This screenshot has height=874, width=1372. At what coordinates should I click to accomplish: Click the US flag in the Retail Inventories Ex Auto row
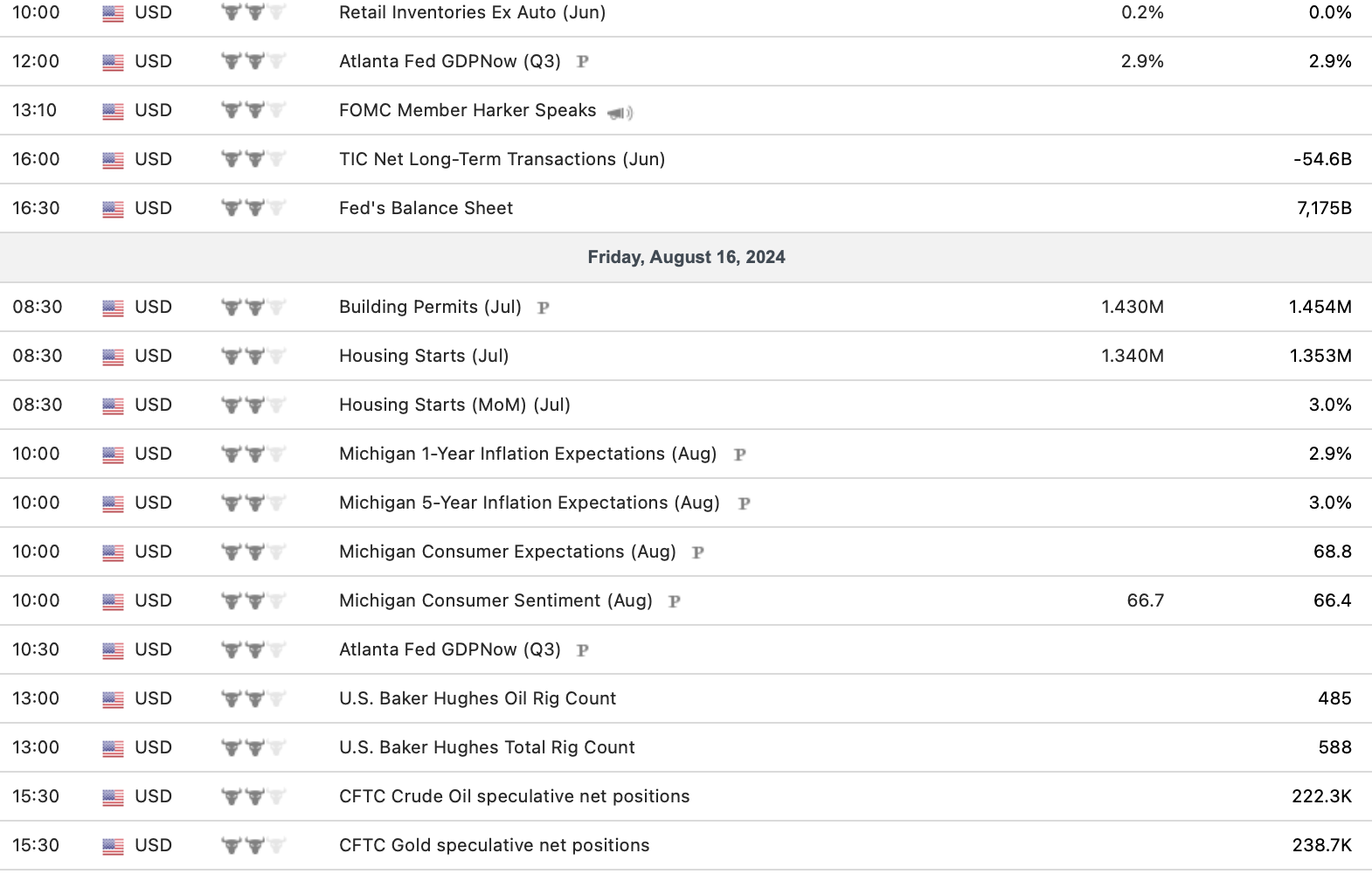click(x=113, y=13)
